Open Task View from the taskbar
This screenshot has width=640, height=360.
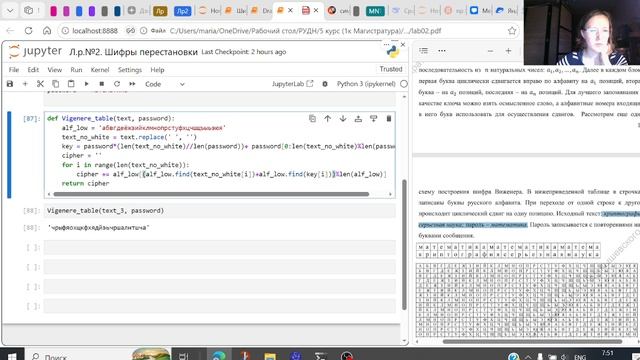[184, 356]
